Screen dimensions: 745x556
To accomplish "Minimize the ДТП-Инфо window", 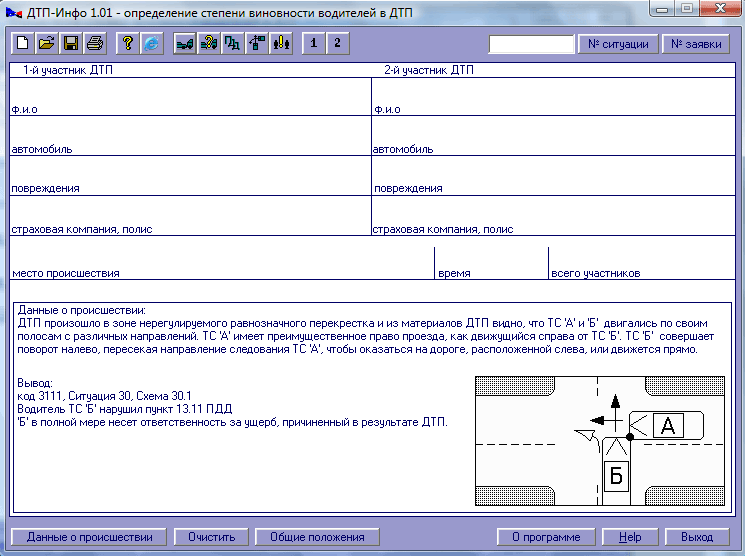I will [664, 9].
